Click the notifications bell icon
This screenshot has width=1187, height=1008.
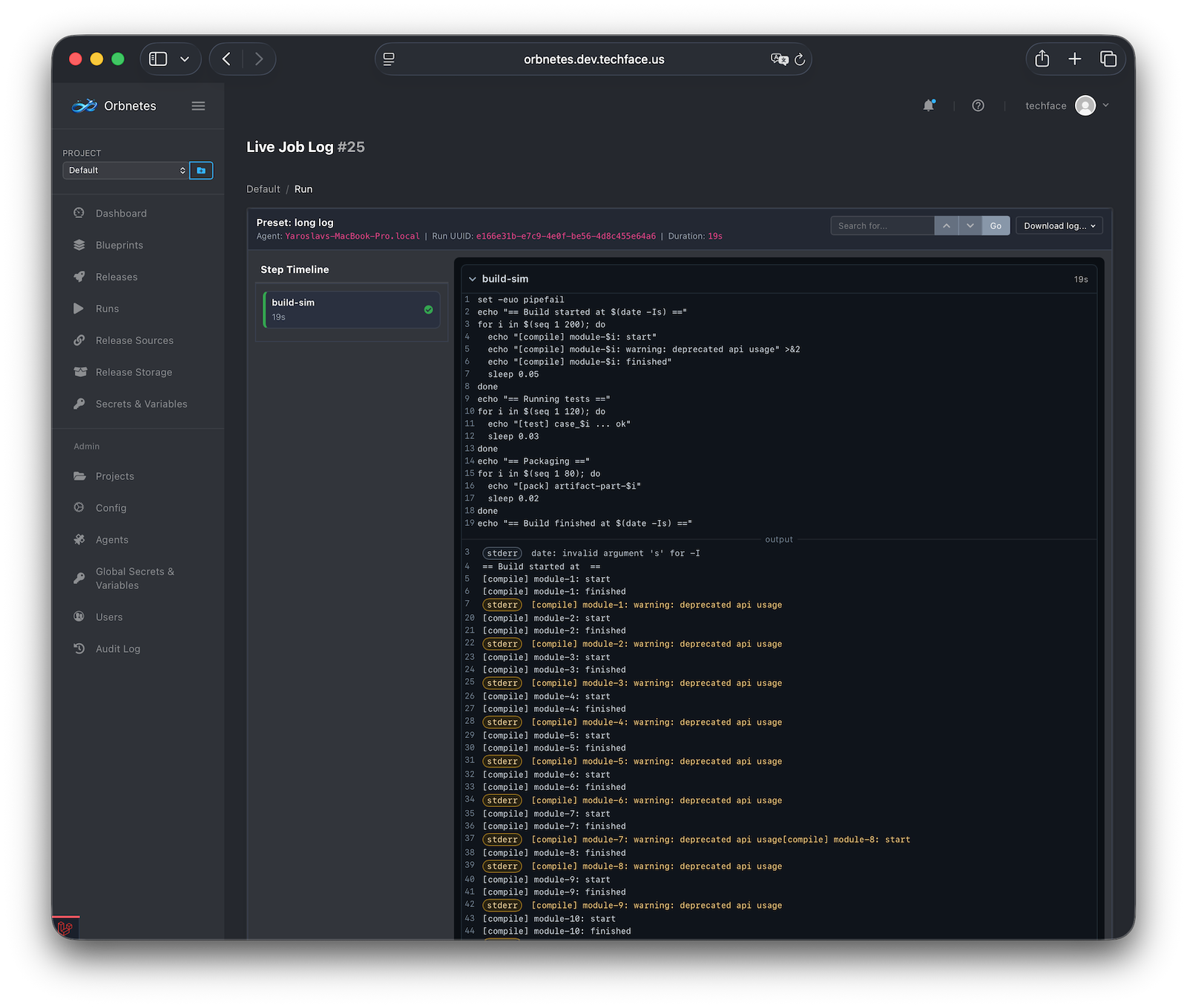(928, 105)
